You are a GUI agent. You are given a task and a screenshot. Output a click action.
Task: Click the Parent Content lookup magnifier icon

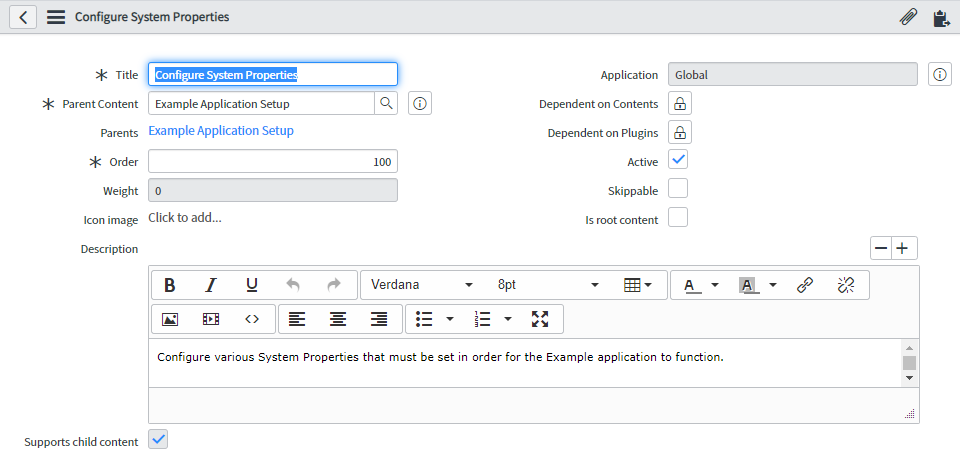385,103
